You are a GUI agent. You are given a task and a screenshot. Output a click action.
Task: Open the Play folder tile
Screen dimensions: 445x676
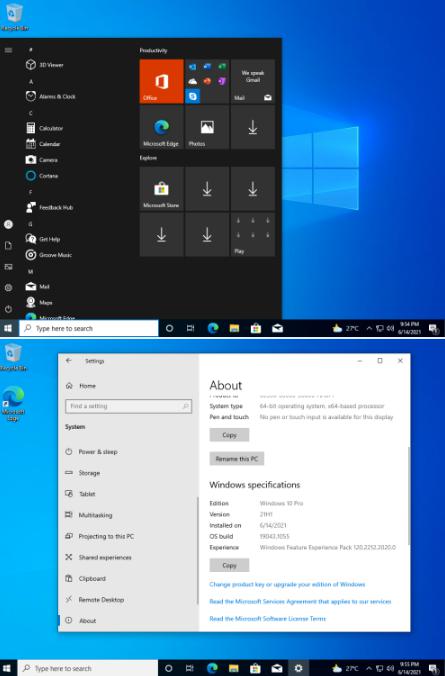pyautogui.click(x=253, y=235)
